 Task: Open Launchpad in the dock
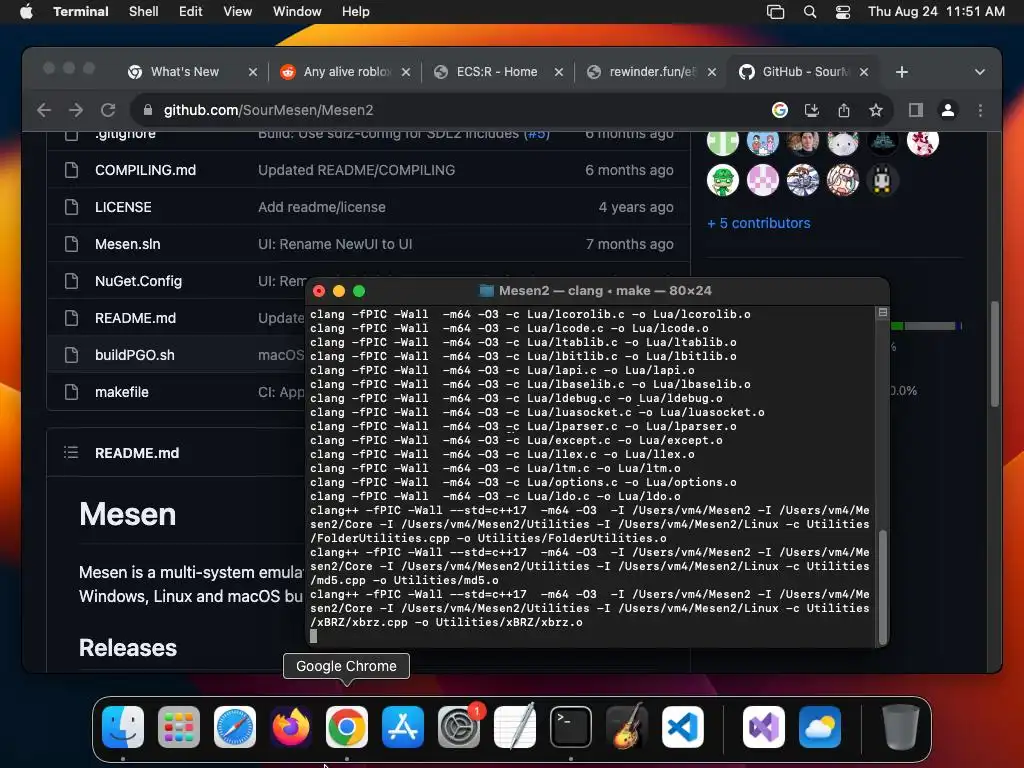pos(179,727)
